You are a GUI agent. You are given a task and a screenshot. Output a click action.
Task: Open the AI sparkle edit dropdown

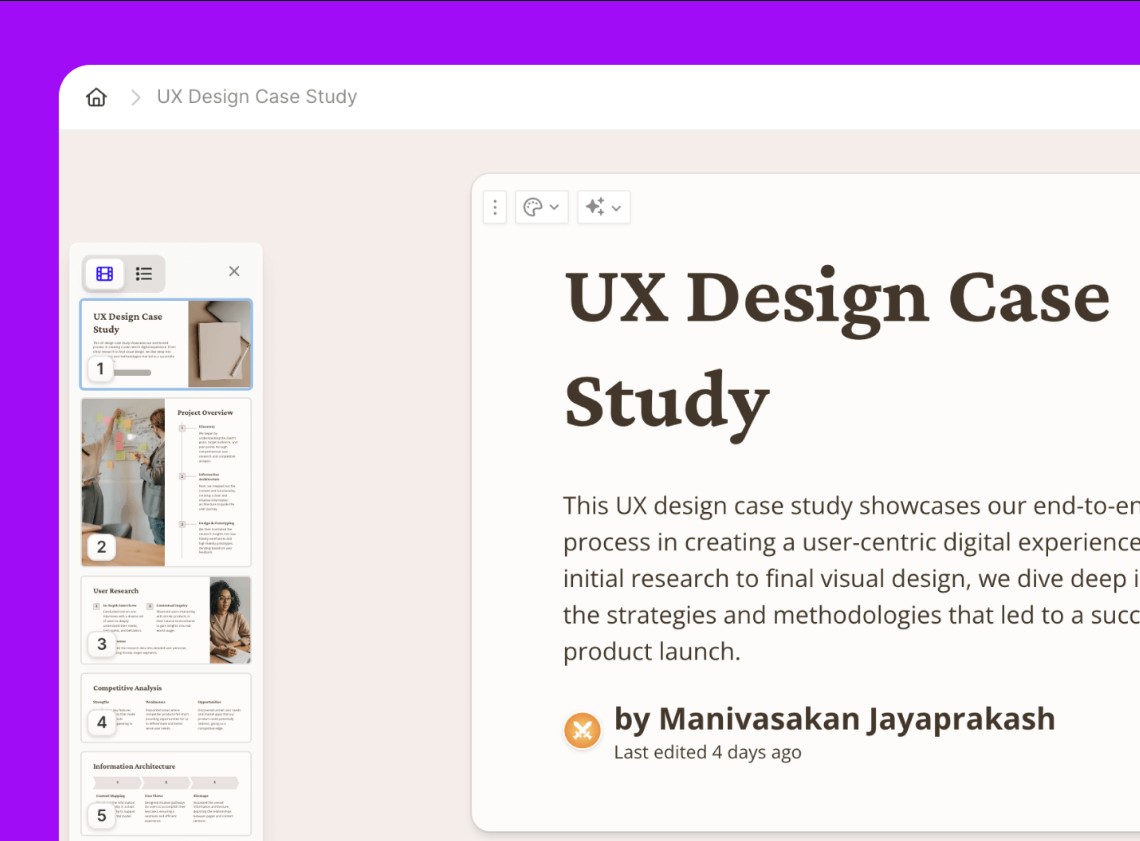click(603, 207)
